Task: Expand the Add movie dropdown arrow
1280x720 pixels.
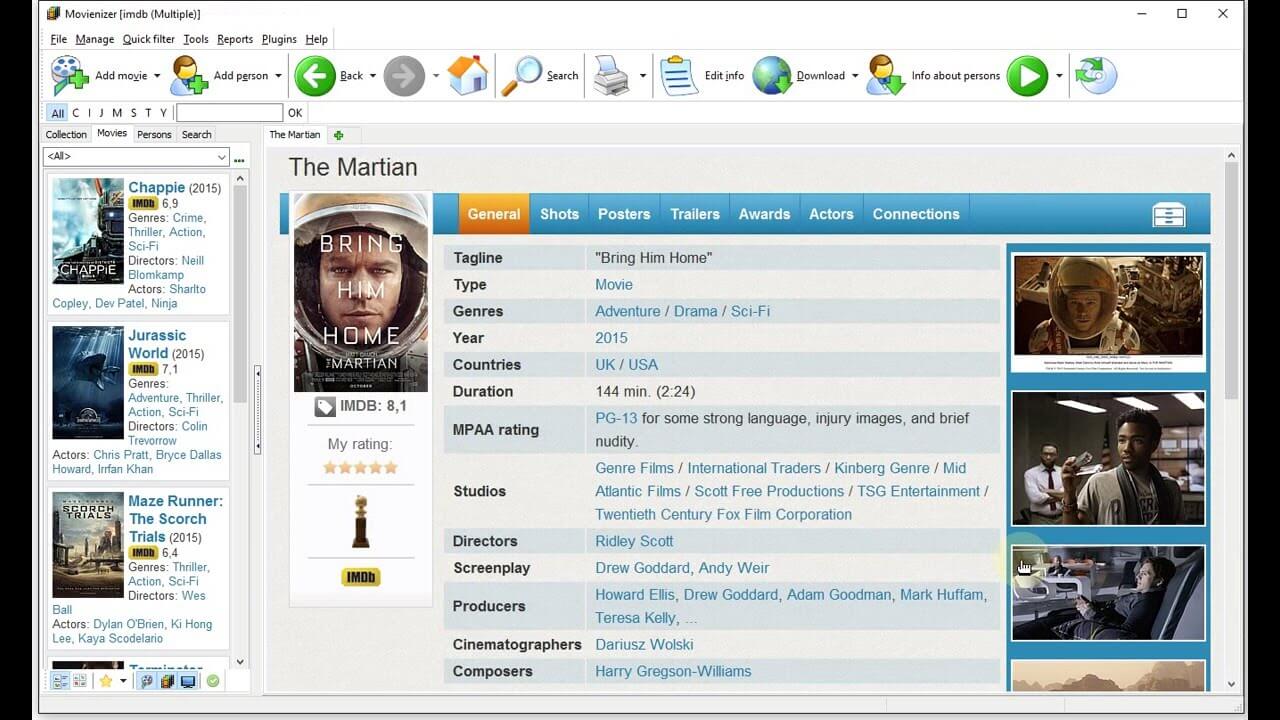Action: click(x=158, y=76)
